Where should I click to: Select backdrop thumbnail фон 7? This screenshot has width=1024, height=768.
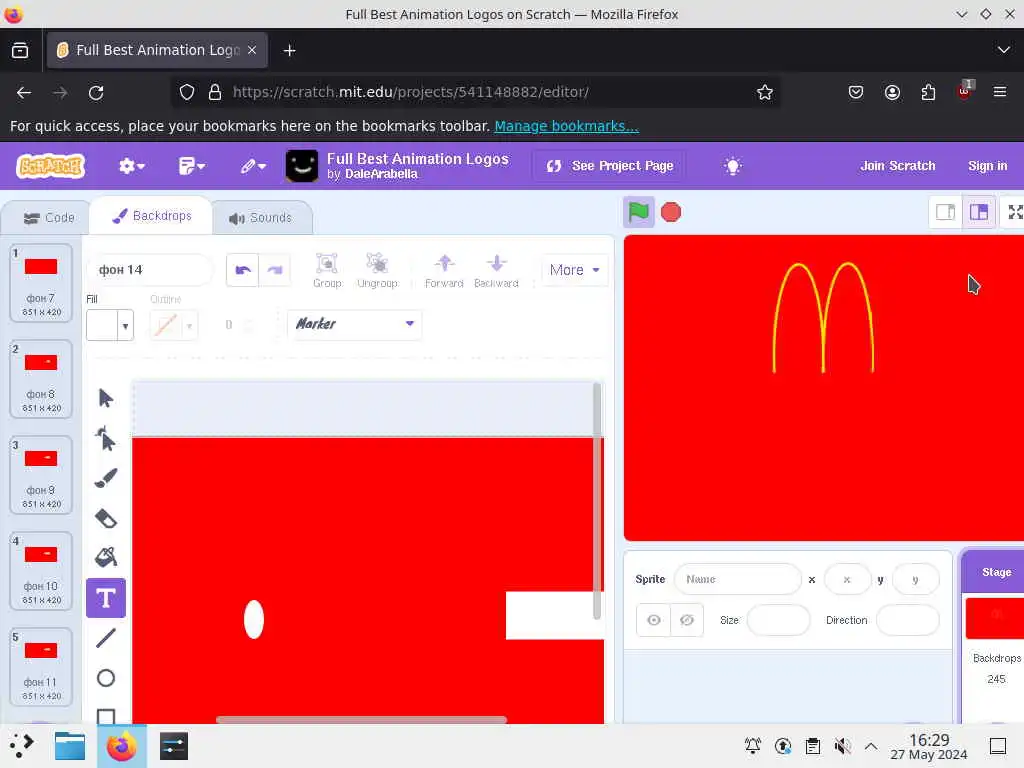[x=41, y=283]
